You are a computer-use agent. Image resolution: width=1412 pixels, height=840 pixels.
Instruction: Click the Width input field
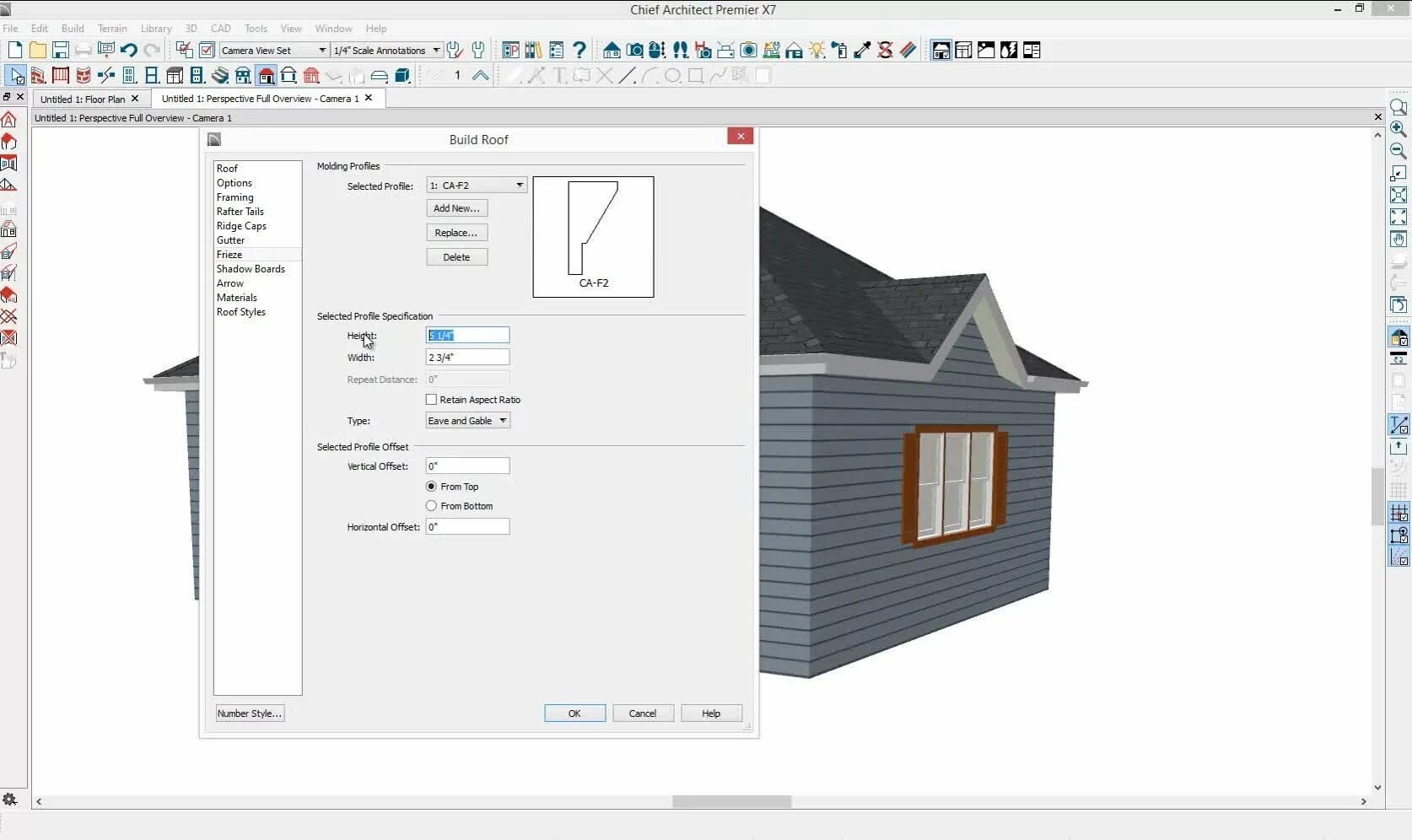pos(467,358)
